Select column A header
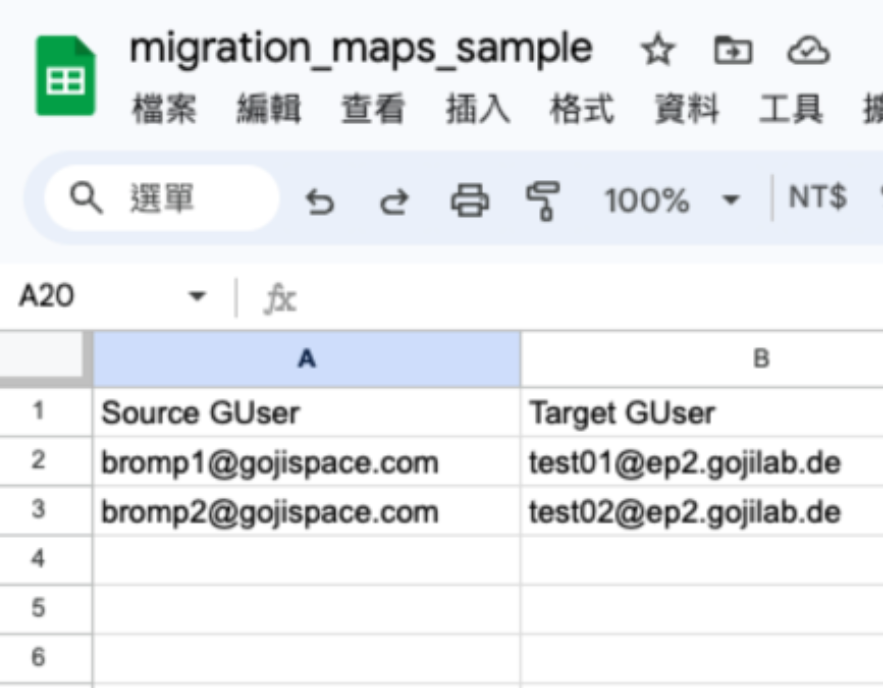 (x=307, y=359)
